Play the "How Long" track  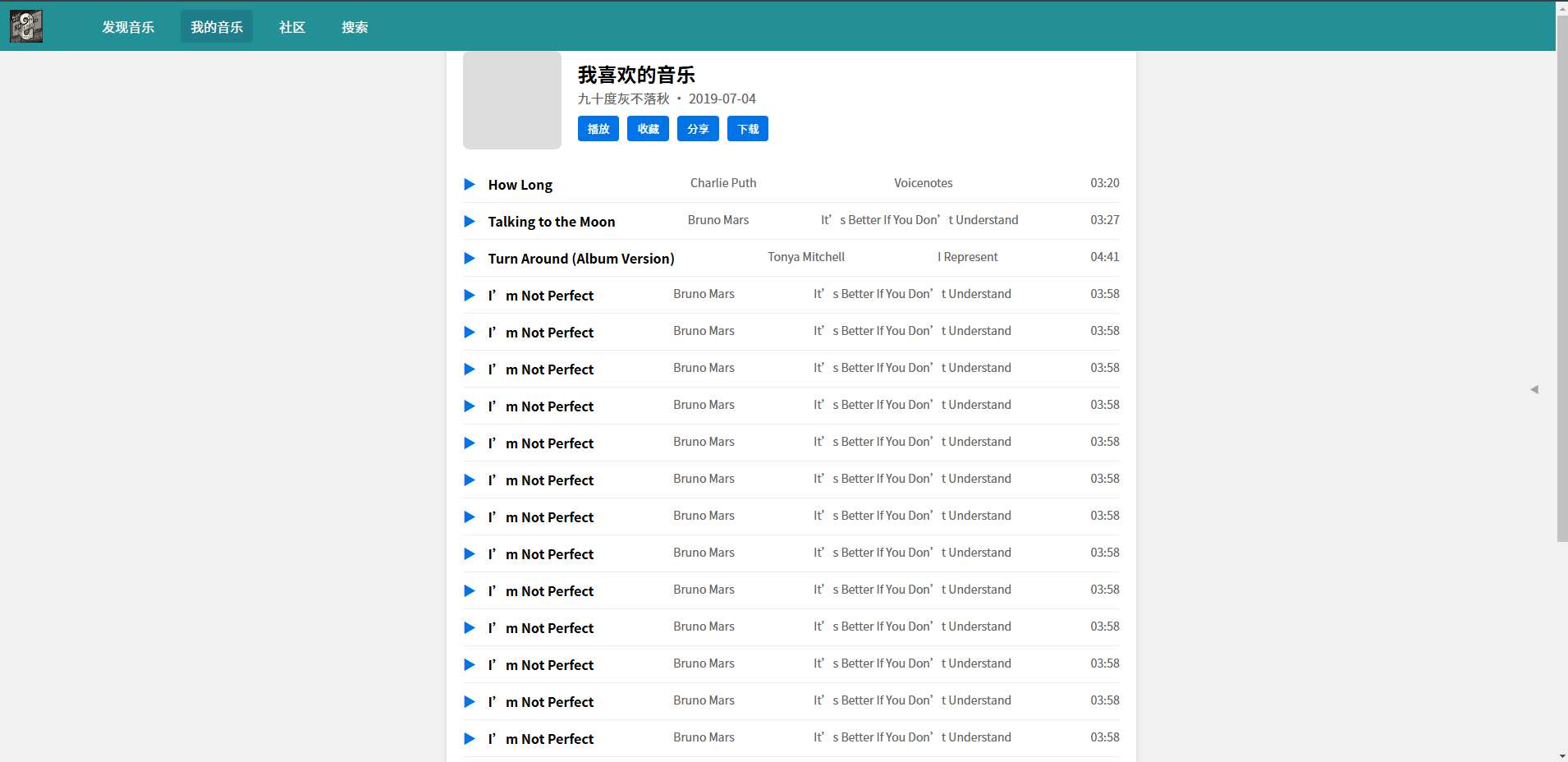pyautogui.click(x=469, y=185)
